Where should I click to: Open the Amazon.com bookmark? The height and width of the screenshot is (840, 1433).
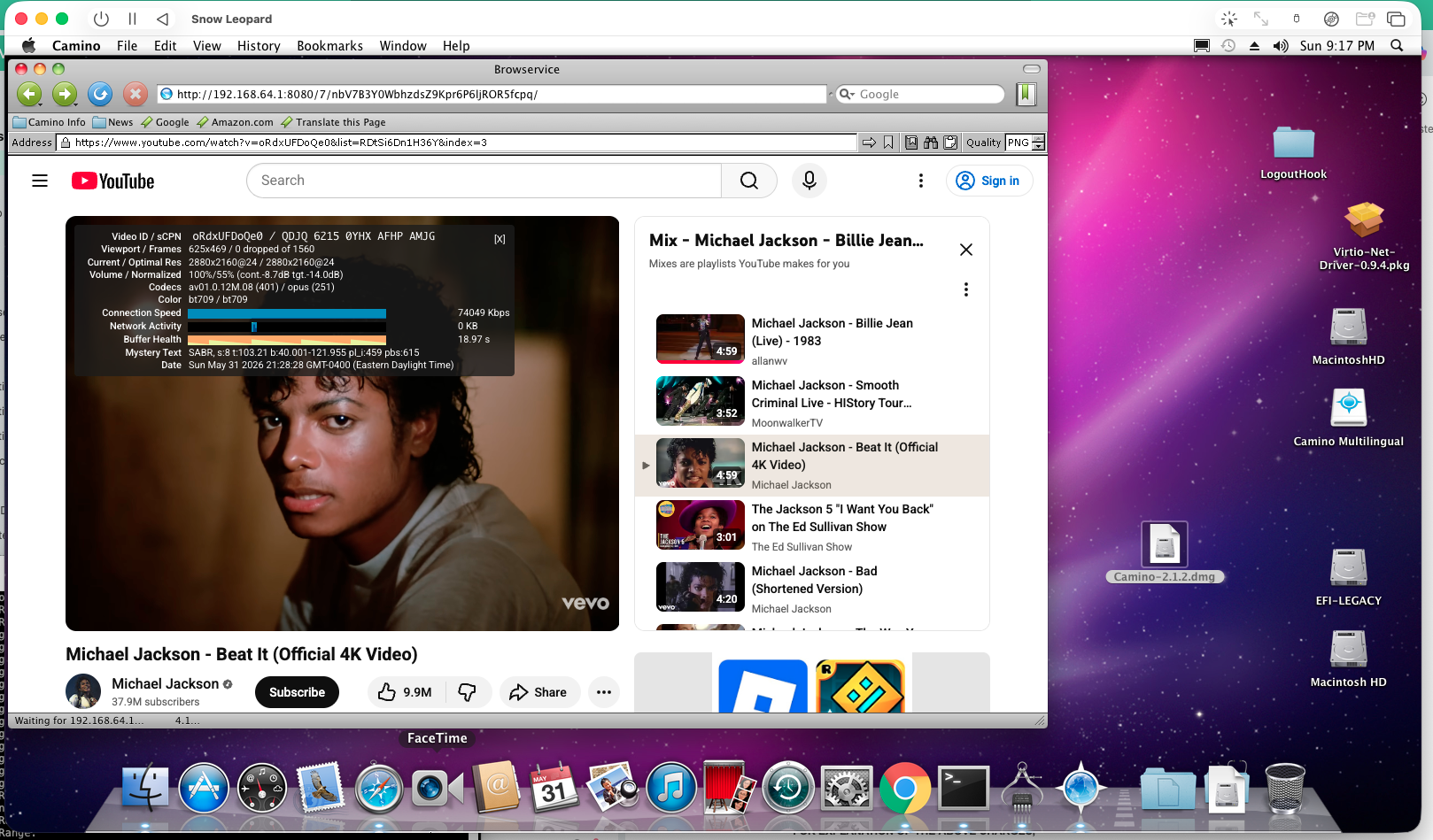click(235, 122)
